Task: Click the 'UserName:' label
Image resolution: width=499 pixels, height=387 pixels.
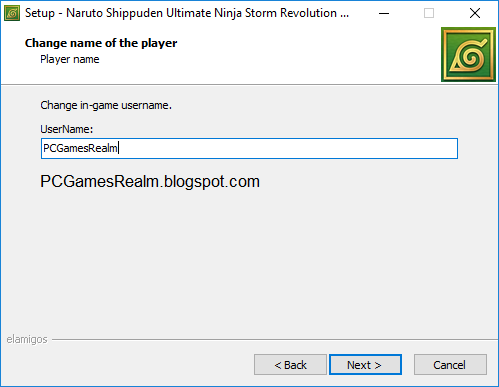Action: (x=67, y=129)
